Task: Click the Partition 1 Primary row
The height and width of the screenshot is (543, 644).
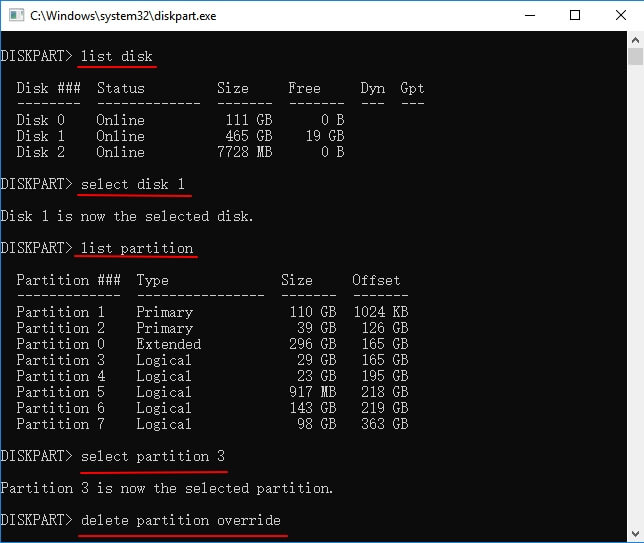Action: [210, 312]
